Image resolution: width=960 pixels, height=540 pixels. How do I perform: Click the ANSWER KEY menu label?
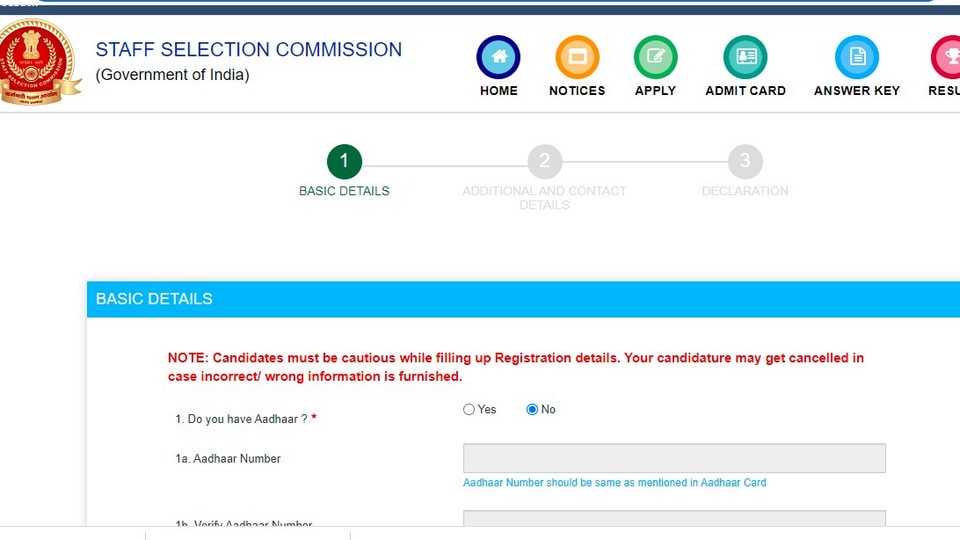coord(857,91)
